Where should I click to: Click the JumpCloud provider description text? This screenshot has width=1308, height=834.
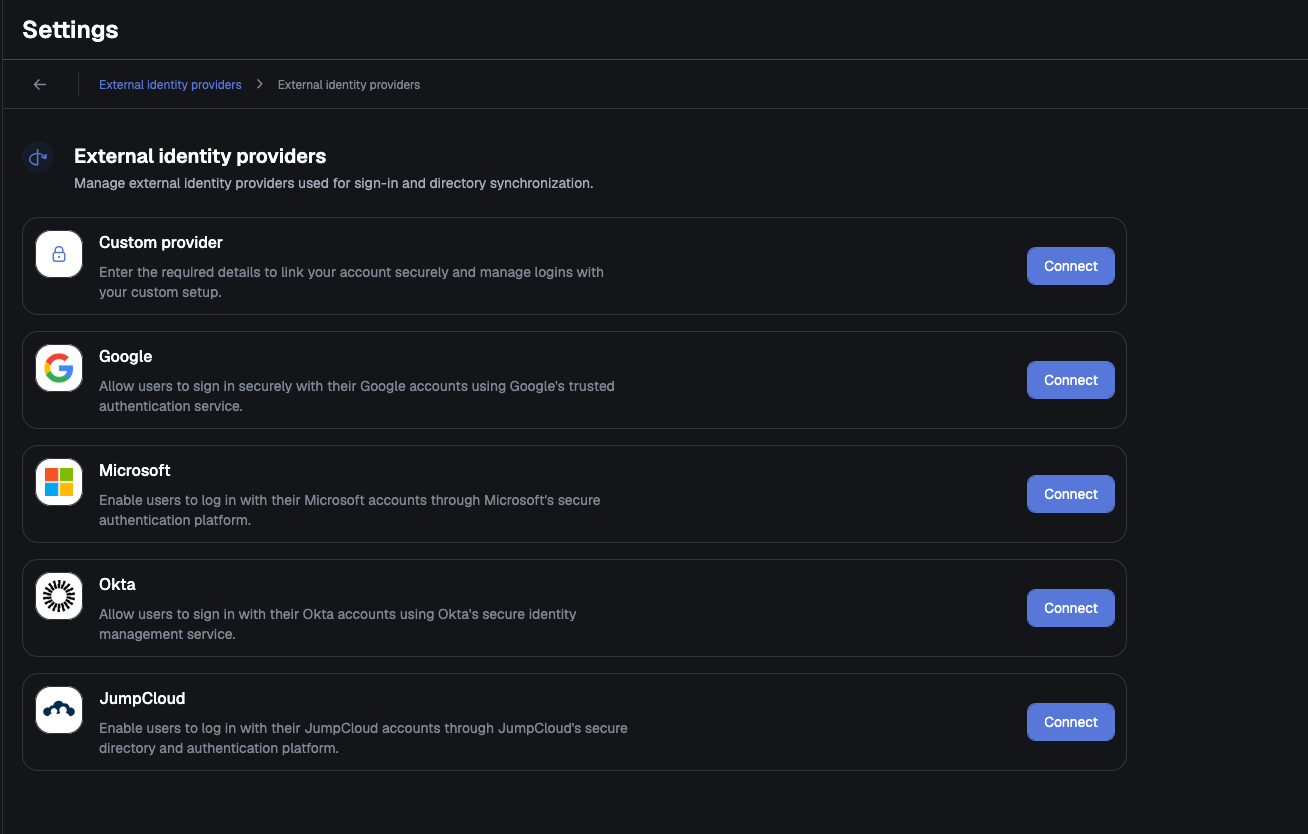click(363, 738)
